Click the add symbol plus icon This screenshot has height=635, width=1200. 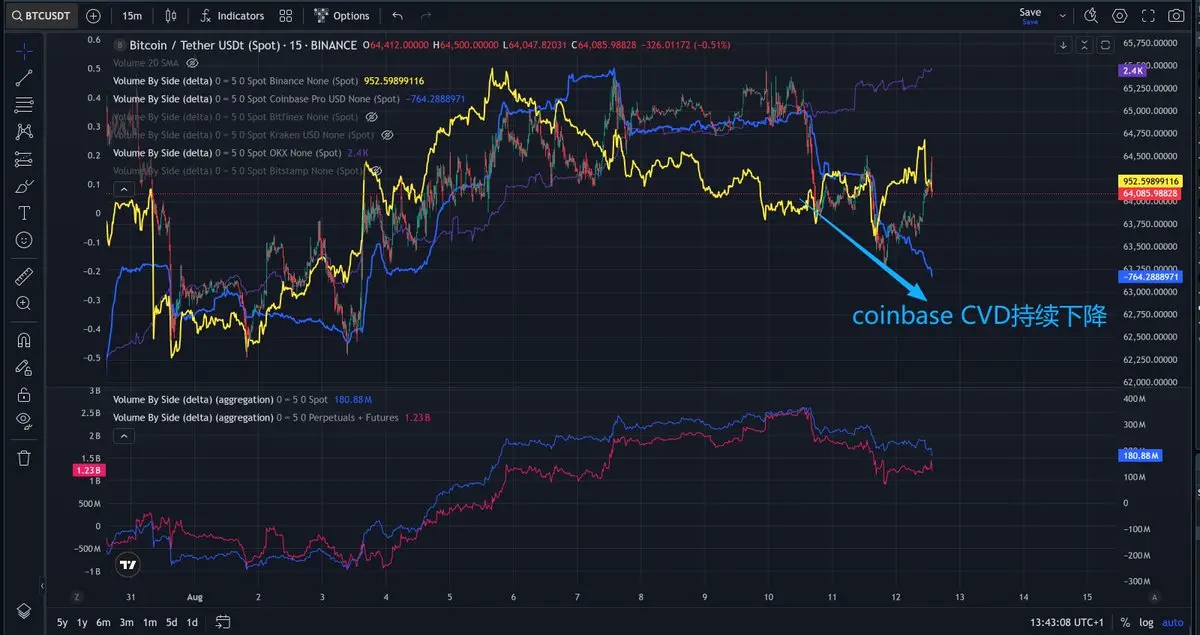point(93,16)
